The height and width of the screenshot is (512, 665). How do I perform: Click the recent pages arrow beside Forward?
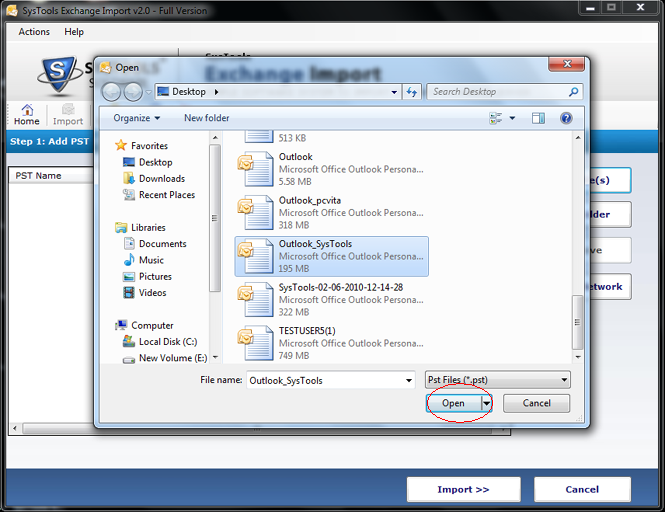(x=148, y=92)
